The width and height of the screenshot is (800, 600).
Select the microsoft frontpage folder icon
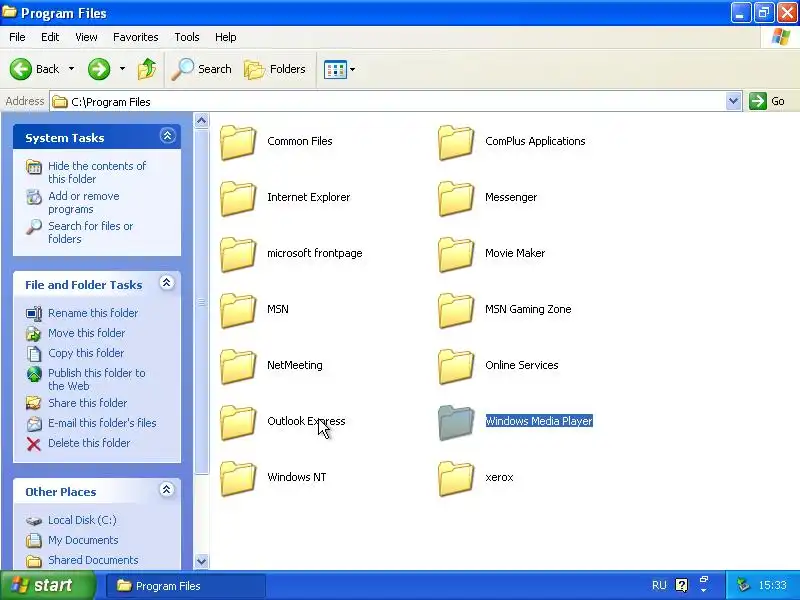click(x=238, y=255)
